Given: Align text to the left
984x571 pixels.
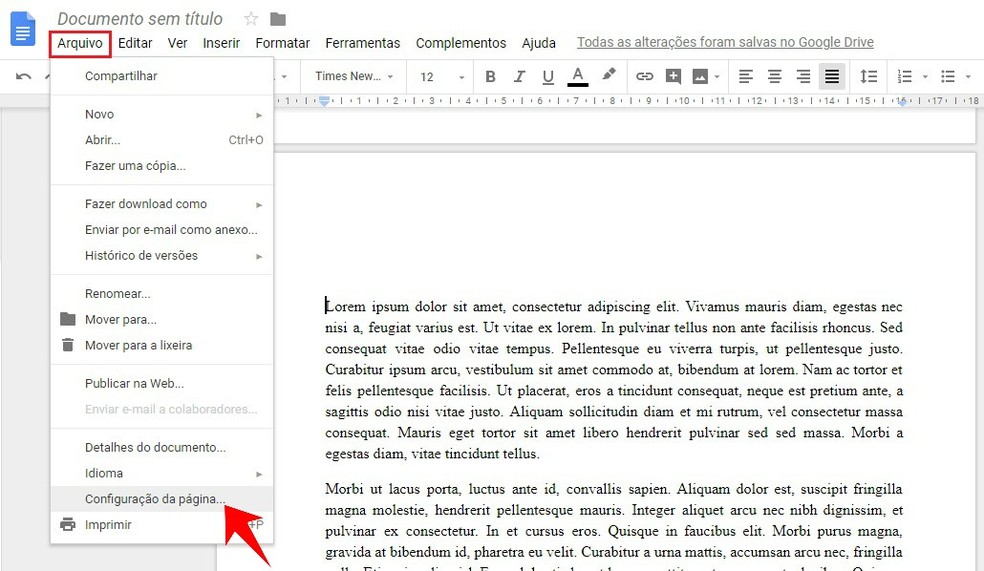Looking at the screenshot, I should tap(745, 77).
